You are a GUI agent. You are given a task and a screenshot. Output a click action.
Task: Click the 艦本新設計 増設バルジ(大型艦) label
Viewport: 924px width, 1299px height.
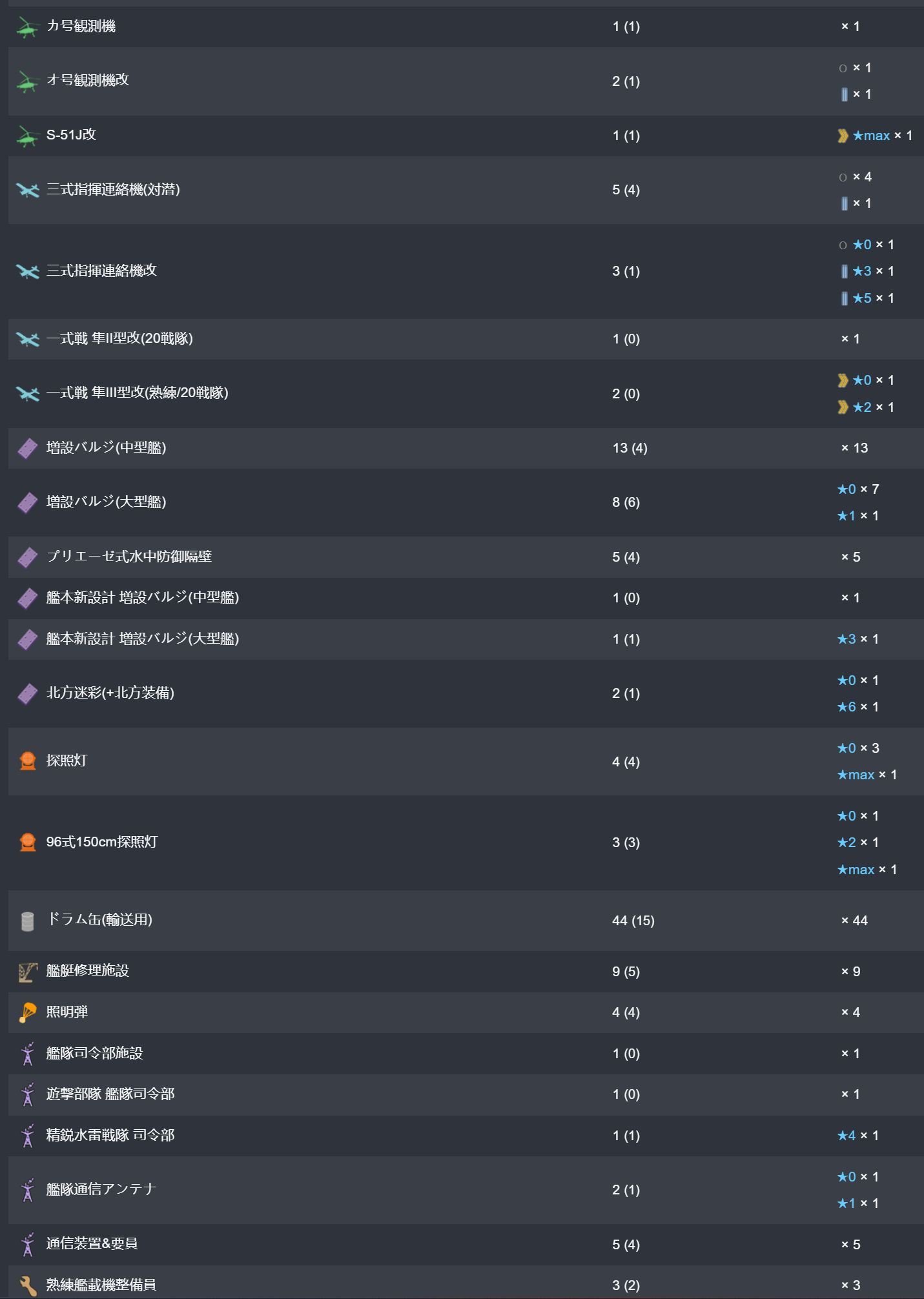tap(143, 639)
